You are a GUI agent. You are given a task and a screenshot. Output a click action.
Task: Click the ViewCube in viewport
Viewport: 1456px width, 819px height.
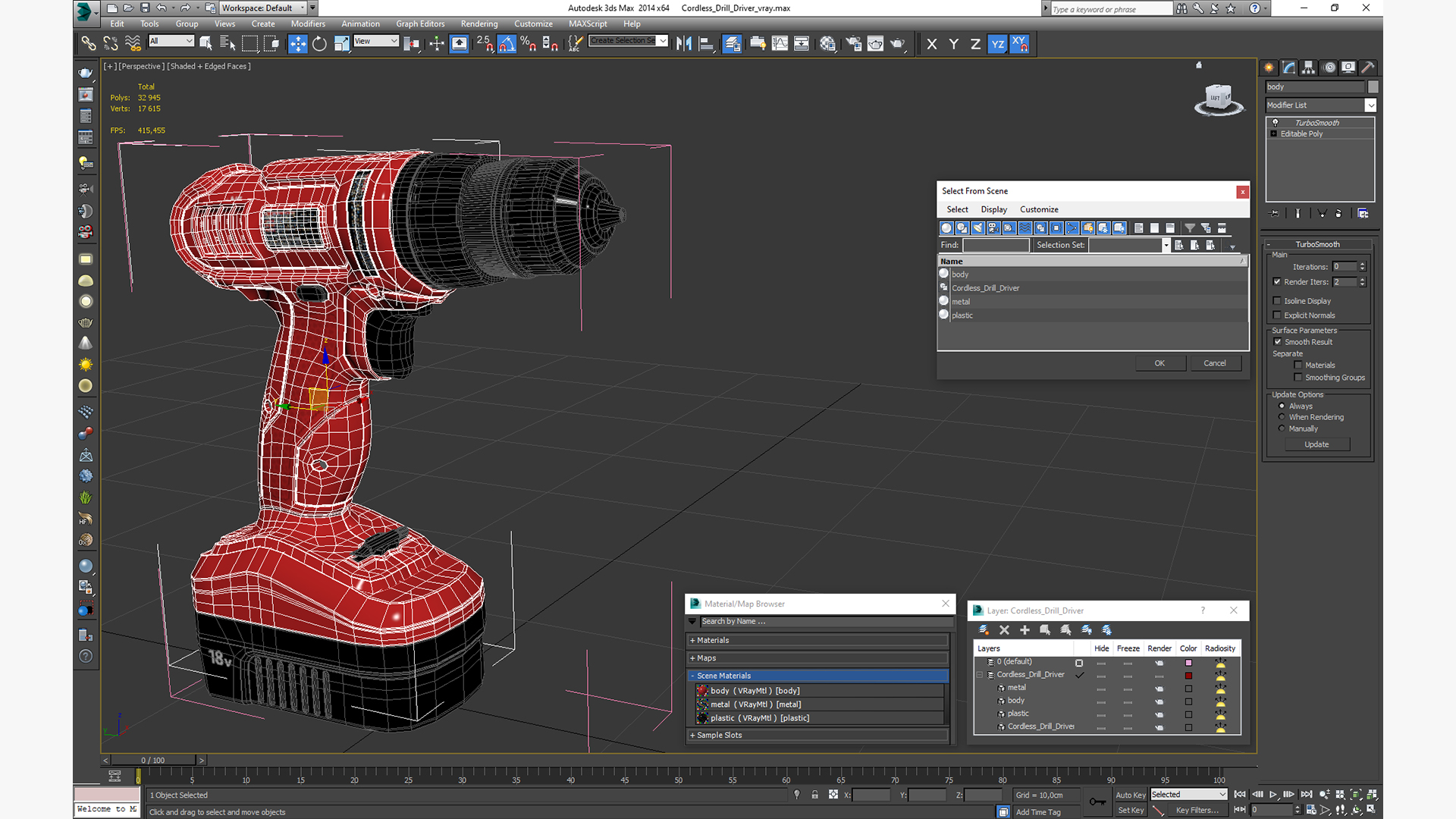[1219, 99]
